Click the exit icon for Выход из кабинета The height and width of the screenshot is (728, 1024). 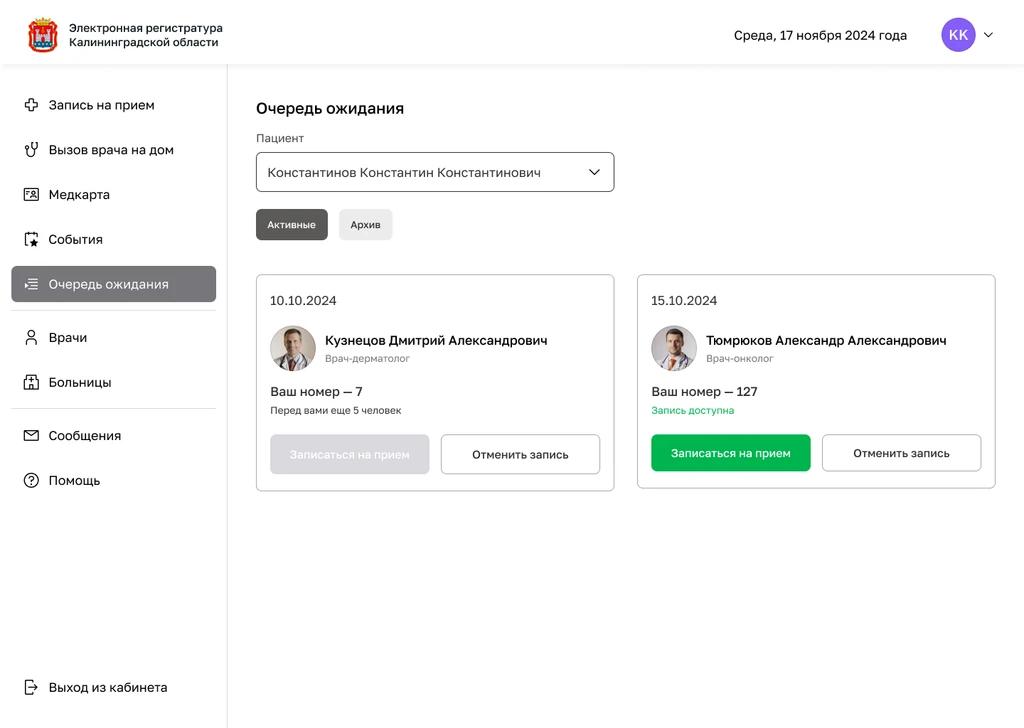(31, 688)
